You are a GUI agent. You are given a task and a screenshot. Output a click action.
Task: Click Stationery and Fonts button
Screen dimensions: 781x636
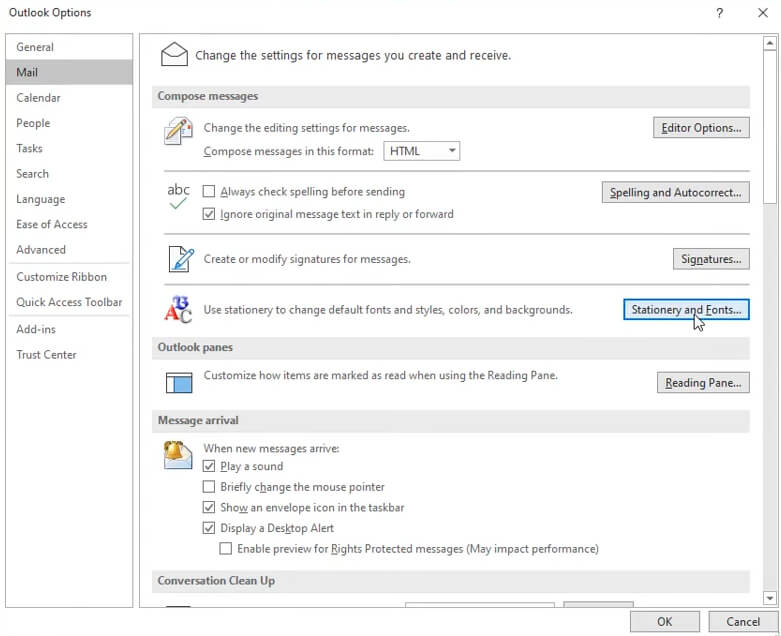(x=686, y=309)
